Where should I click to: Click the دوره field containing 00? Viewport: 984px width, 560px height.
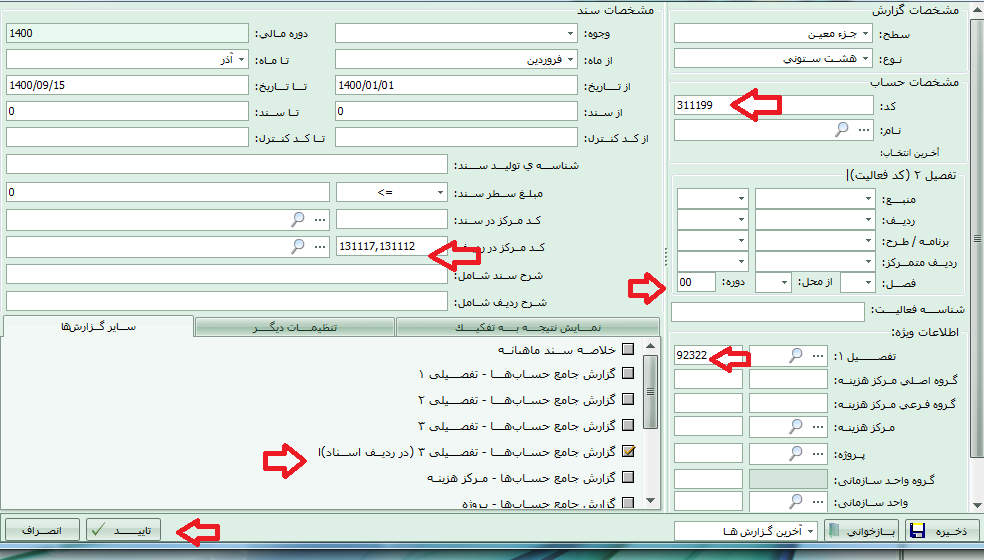(696, 282)
